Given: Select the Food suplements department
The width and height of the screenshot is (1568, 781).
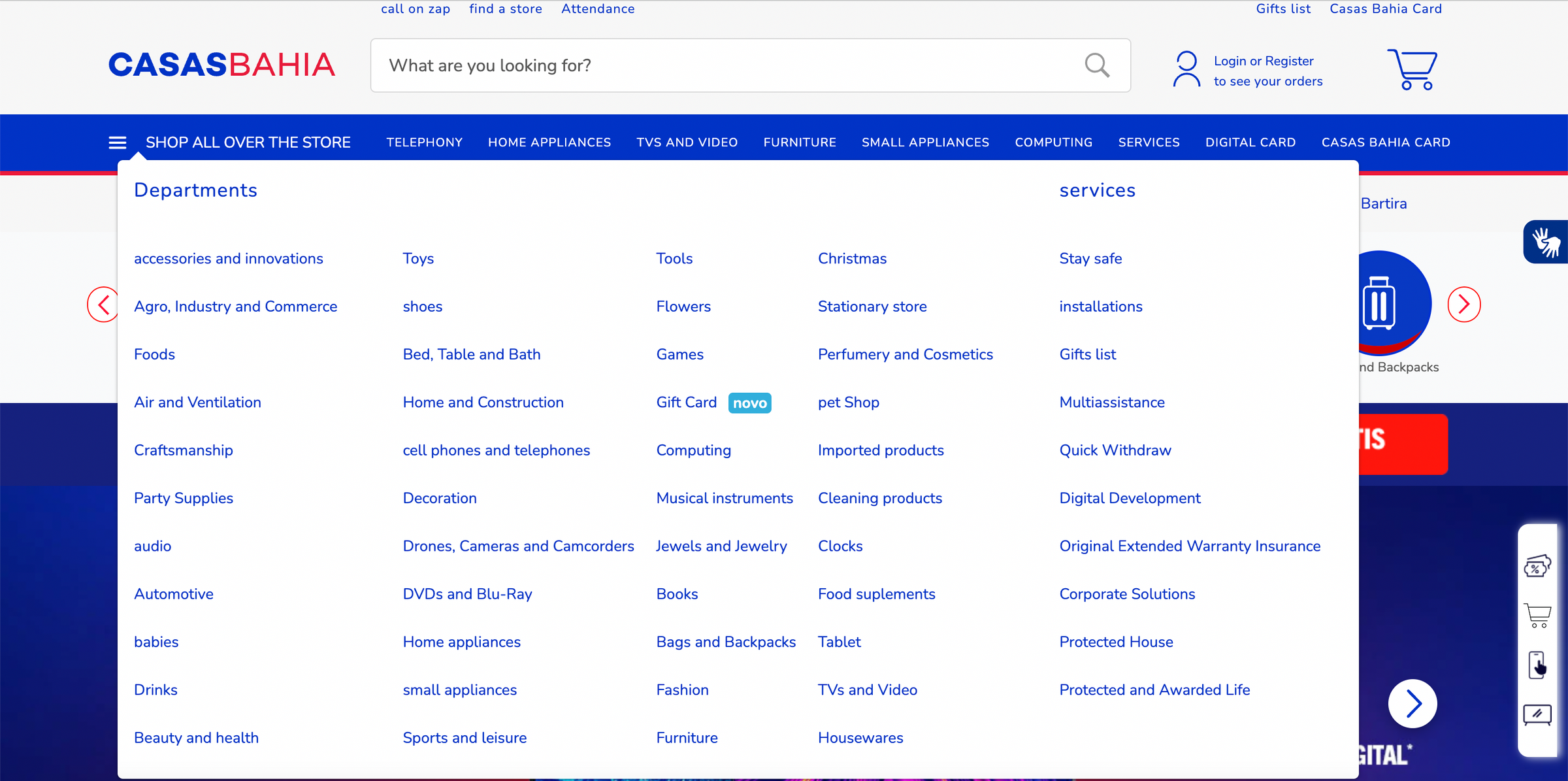Looking at the screenshot, I should (x=877, y=594).
